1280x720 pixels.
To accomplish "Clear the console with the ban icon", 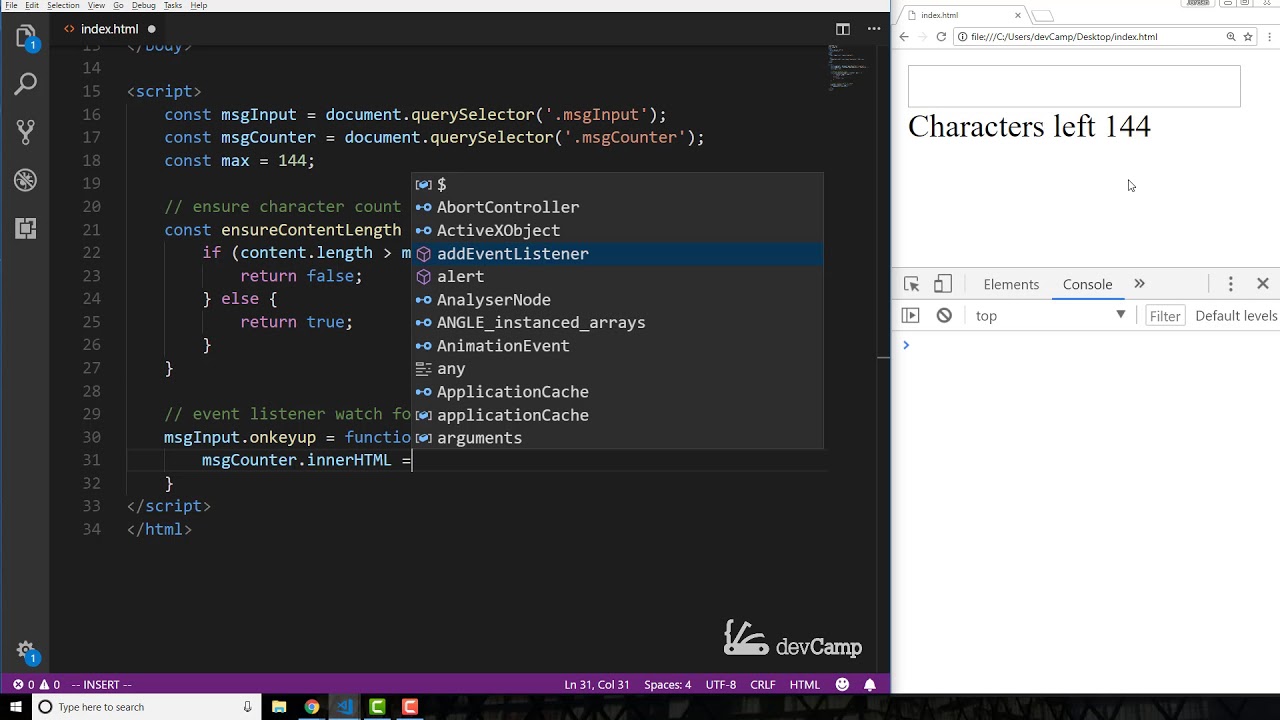I will click(944, 316).
